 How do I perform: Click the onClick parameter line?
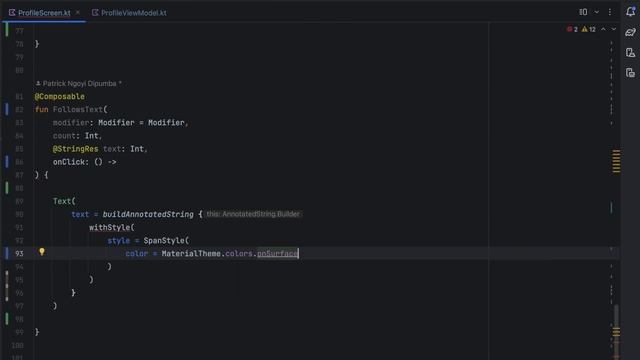[x=84, y=162]
